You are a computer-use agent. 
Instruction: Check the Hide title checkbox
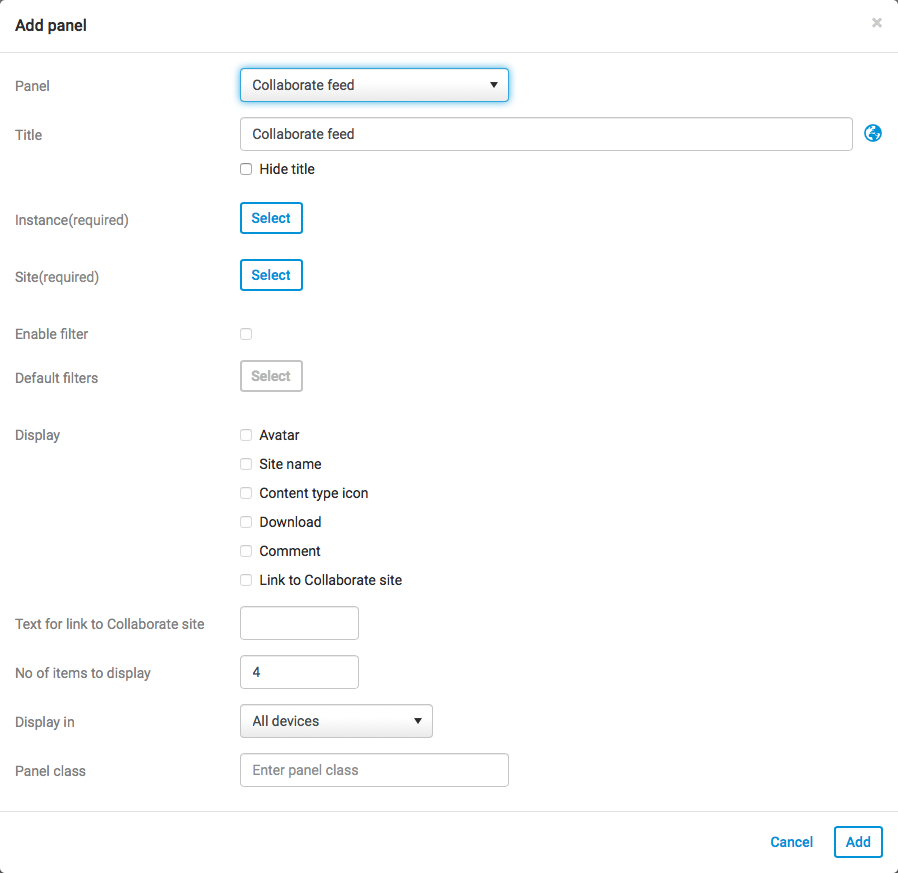[246, 169]
